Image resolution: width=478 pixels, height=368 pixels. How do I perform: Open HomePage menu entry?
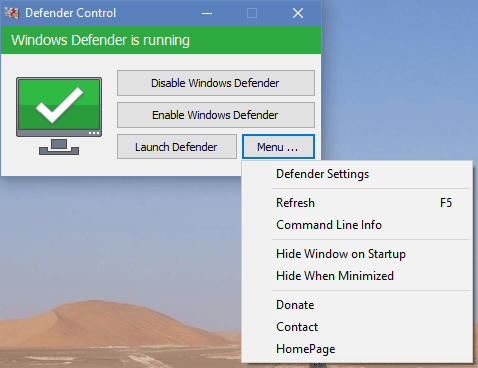(357, 349)
